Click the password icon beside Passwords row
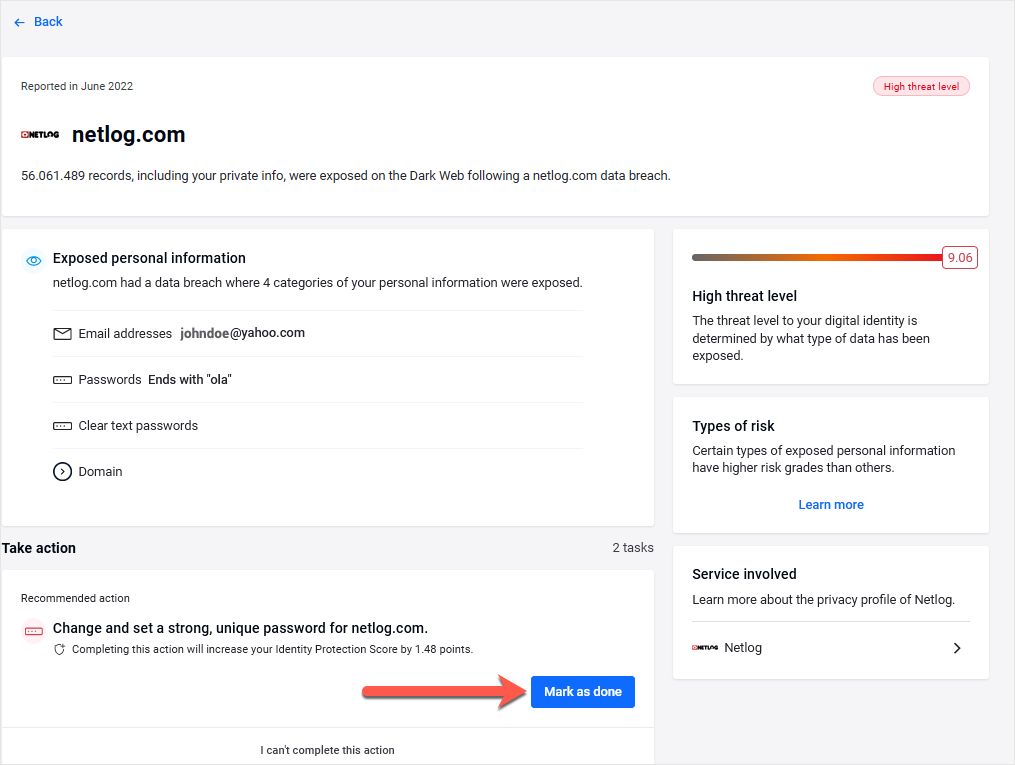Viewport: 1015px width, 765px height. click(62, 380)
